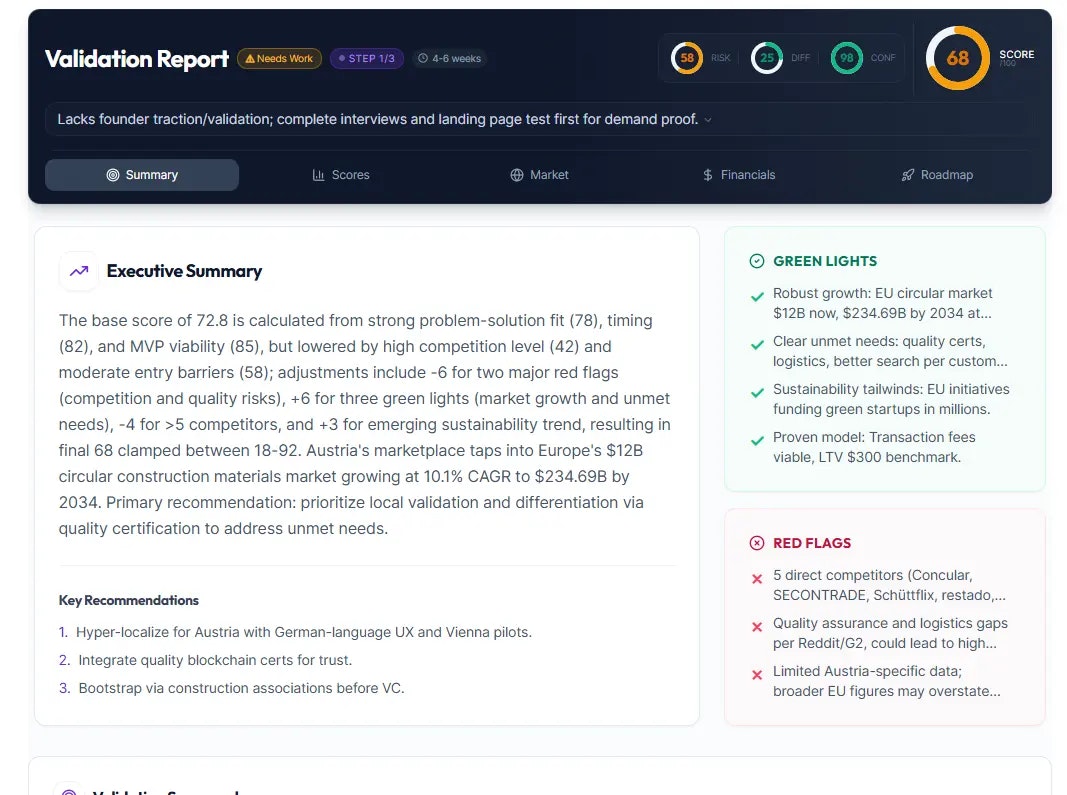The height and width of the screenshot is (795, 1067).
Task: Click the SCORE 68 progress ring
Action: (957, 58)
